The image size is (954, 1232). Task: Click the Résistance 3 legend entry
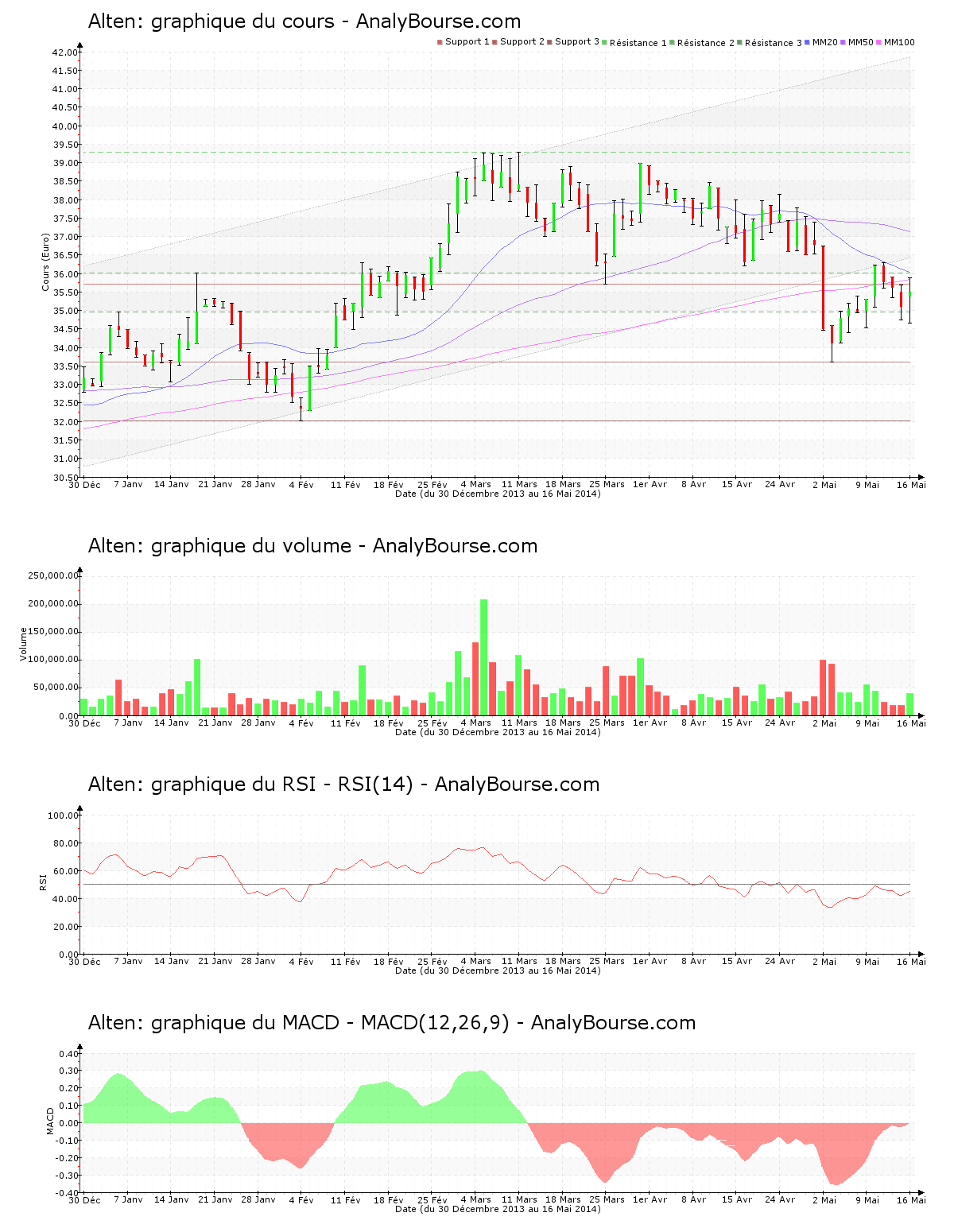point(770,42)
